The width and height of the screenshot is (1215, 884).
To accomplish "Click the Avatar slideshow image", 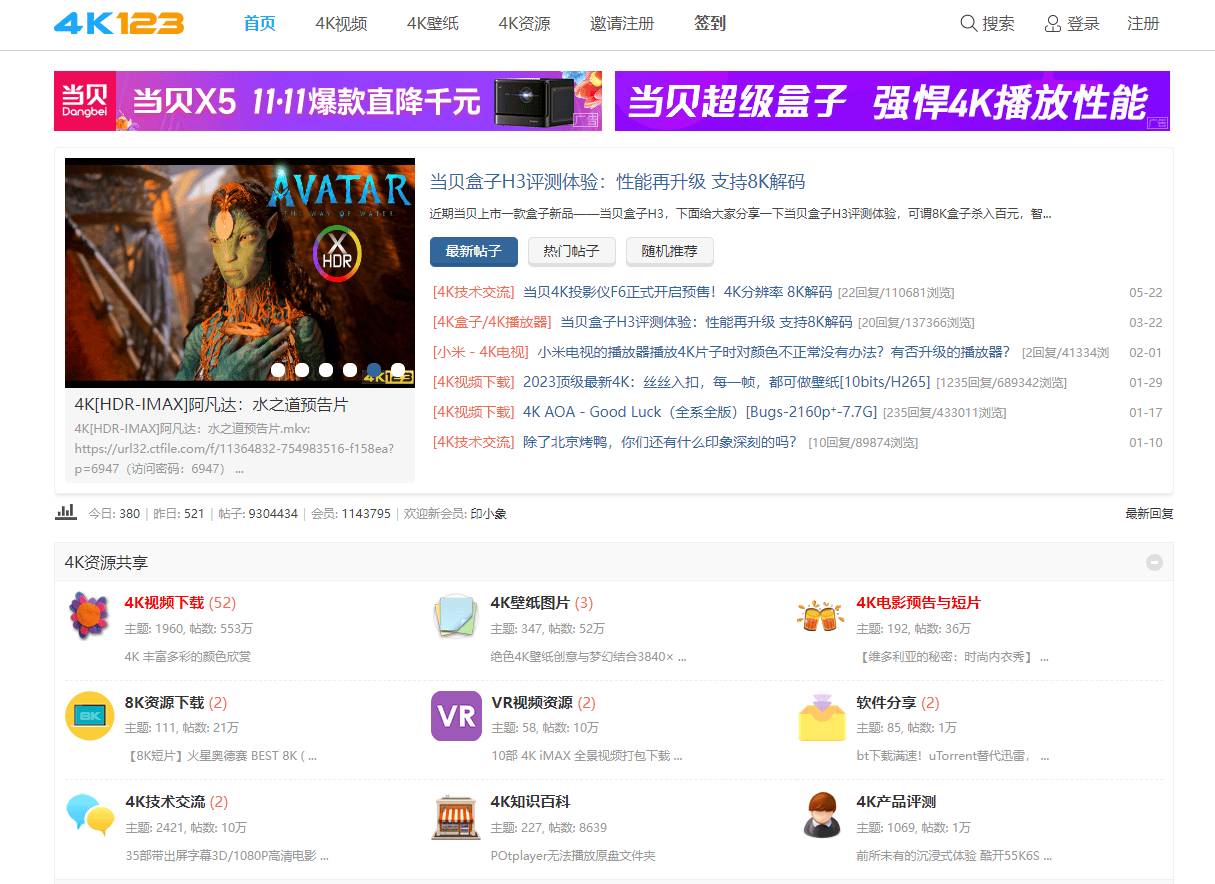I will tap(240, 260).
